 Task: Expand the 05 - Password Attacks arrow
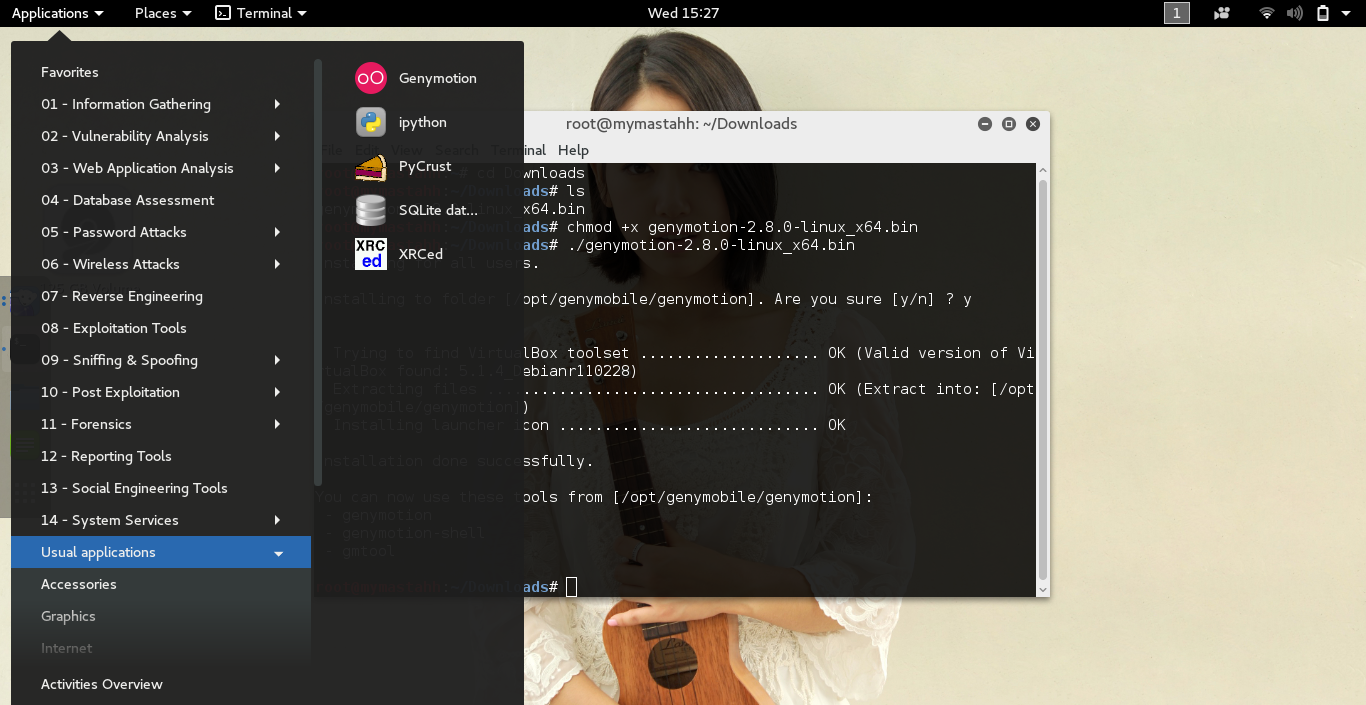coord(277,232)
